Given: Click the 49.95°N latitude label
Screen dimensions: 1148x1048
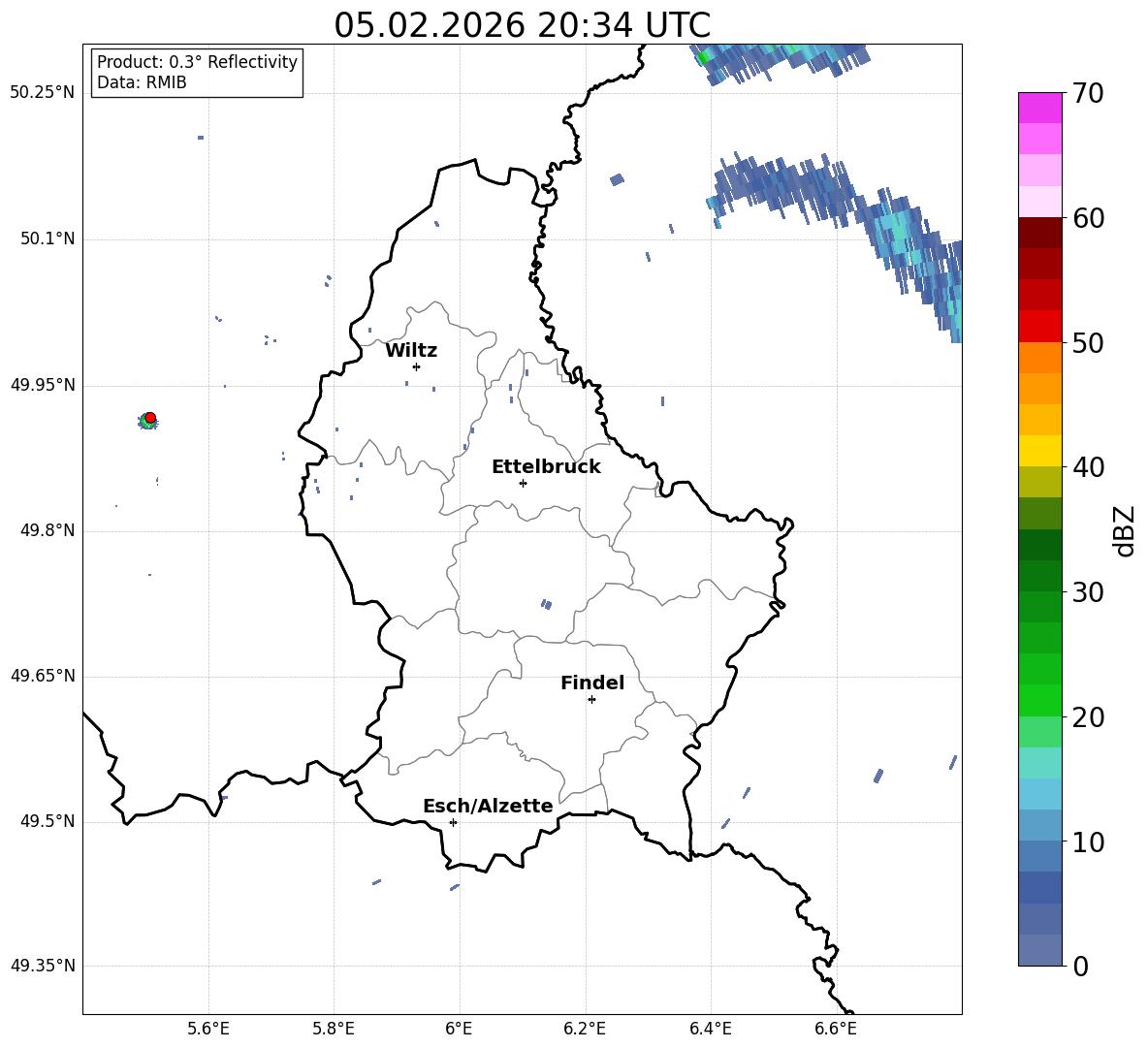Looking at the screenshot, I should (x=43, y=385).
